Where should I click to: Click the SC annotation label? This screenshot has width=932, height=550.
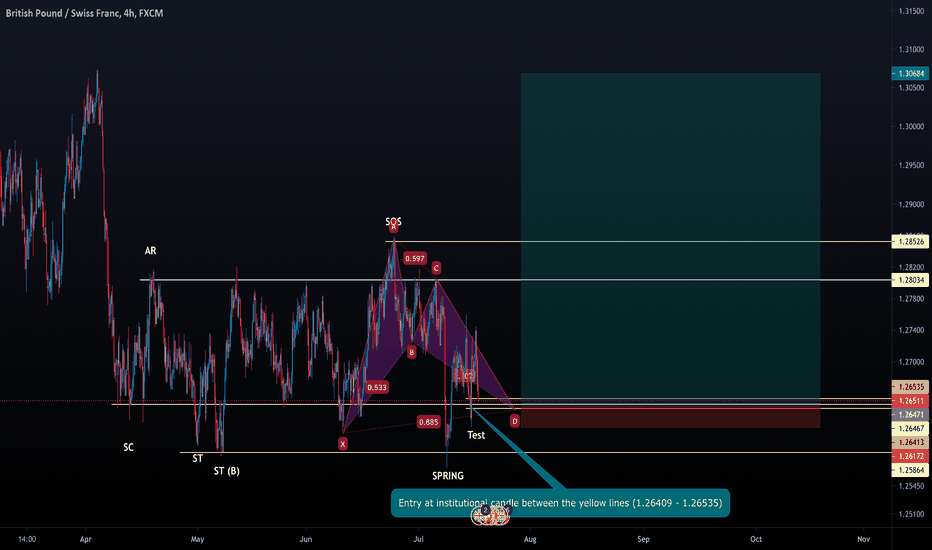pos(128,447)
